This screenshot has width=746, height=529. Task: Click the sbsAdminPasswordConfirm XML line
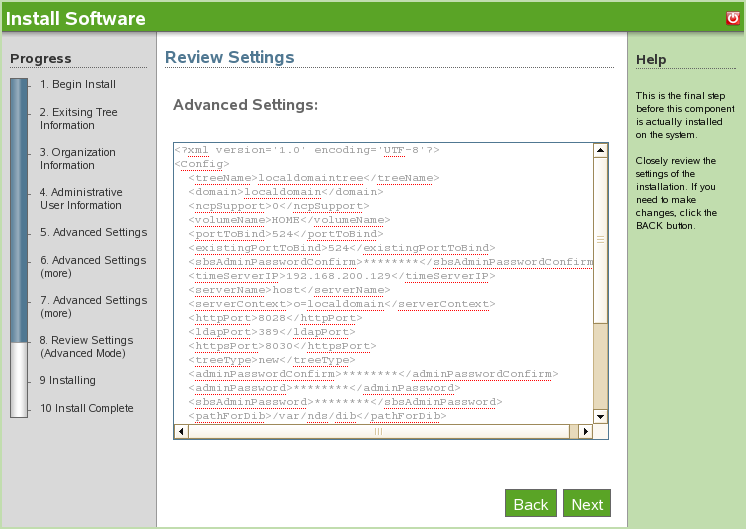coord(391,262)
